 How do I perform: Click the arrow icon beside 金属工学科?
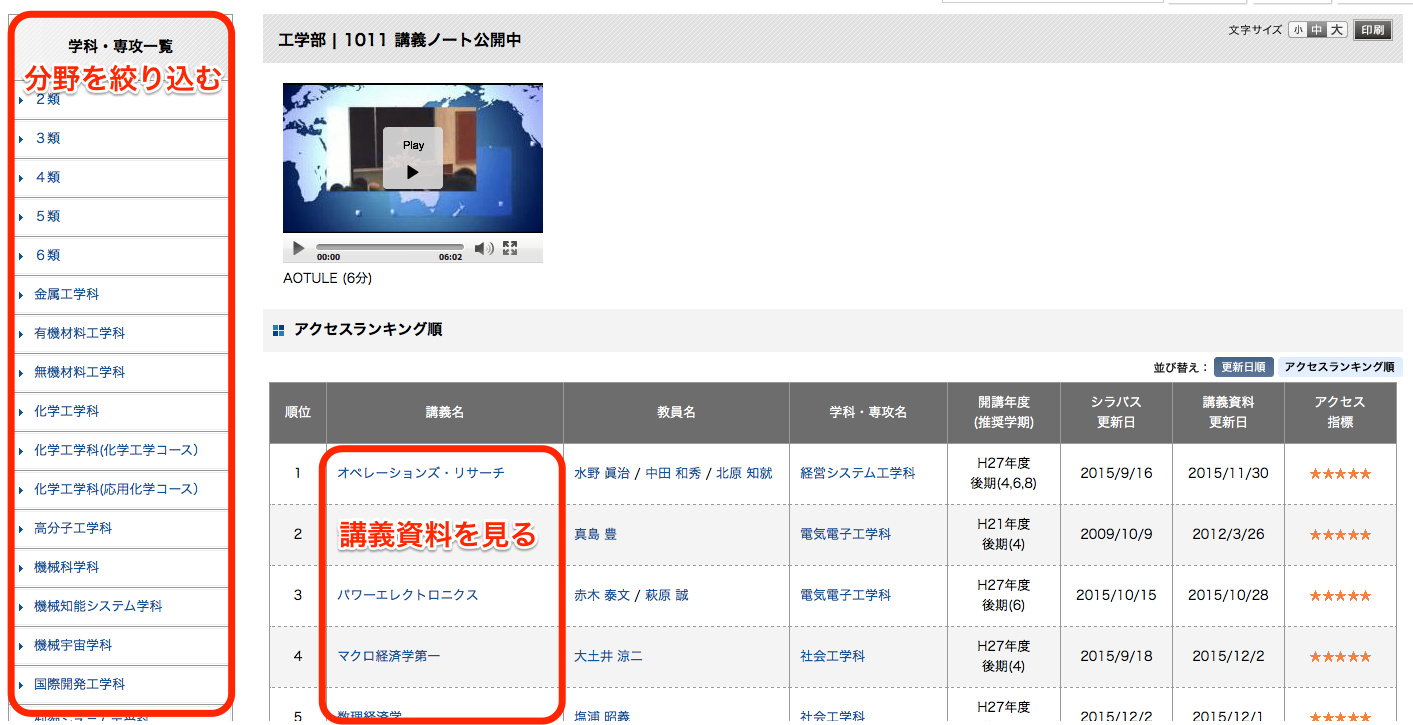tap(21, 295)
